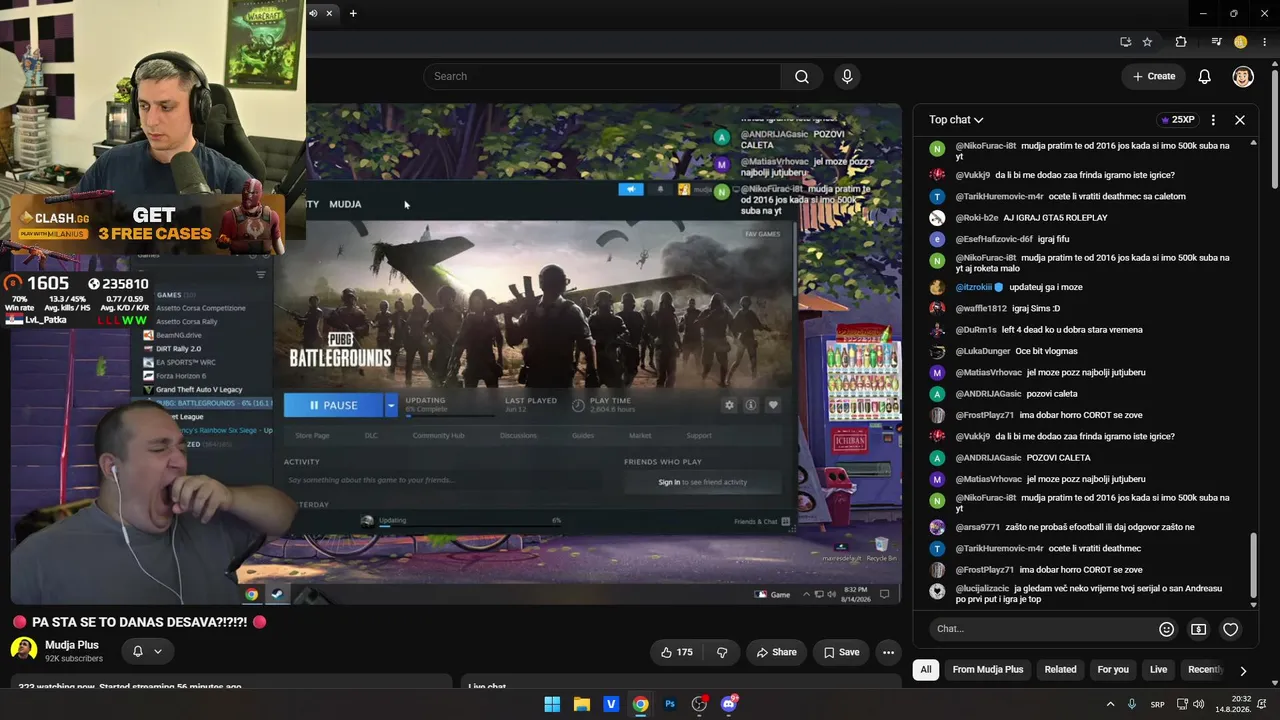Screen dimensions: 1280x720
Task: Open Discord from the taskbar
Action: pyautogui.click(x=729, y=704)
